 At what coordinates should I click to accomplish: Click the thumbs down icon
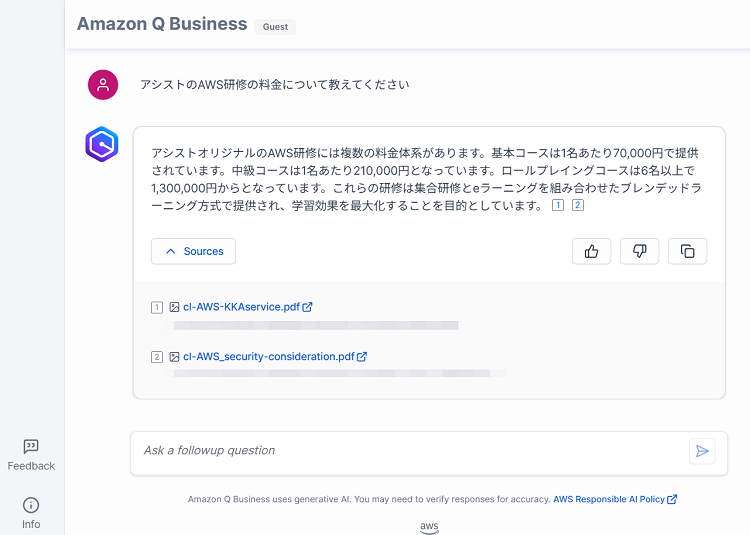pyautogui.click(x=640, y=251)
